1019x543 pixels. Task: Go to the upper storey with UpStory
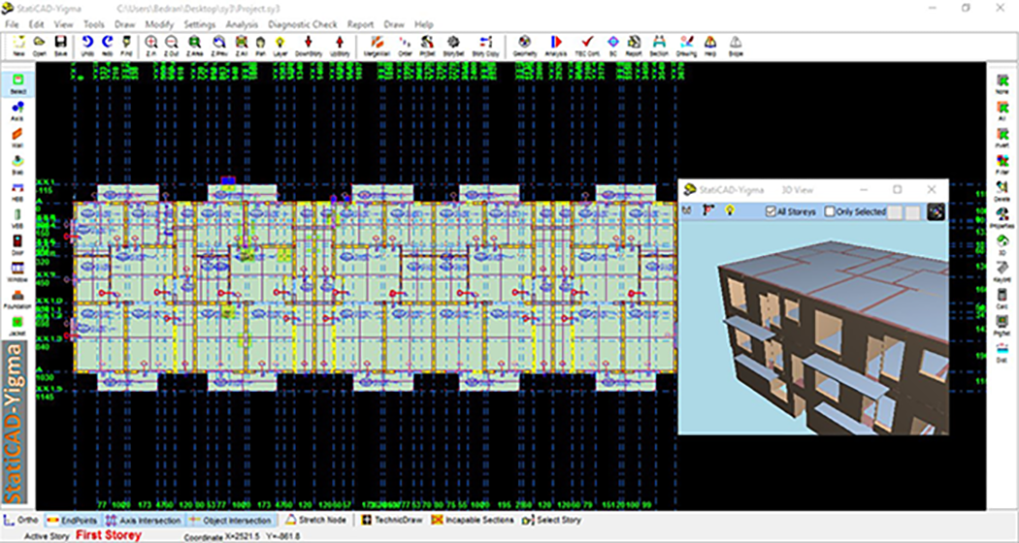[342, 44]
